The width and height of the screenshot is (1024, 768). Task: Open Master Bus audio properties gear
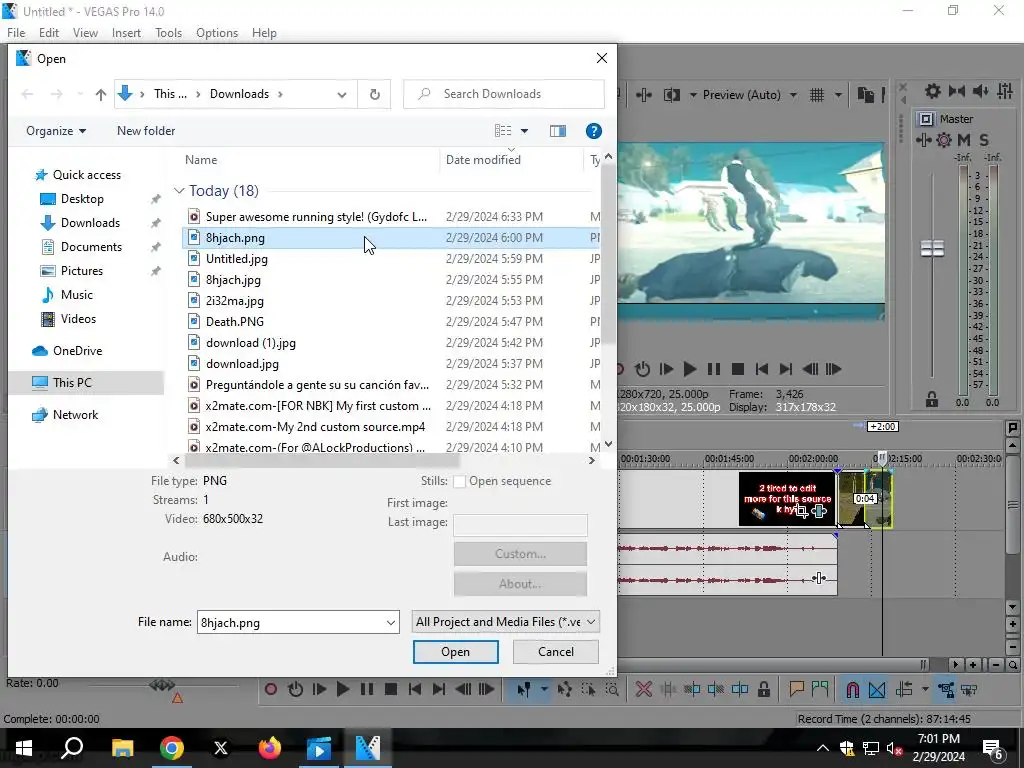tap(933, 91)
